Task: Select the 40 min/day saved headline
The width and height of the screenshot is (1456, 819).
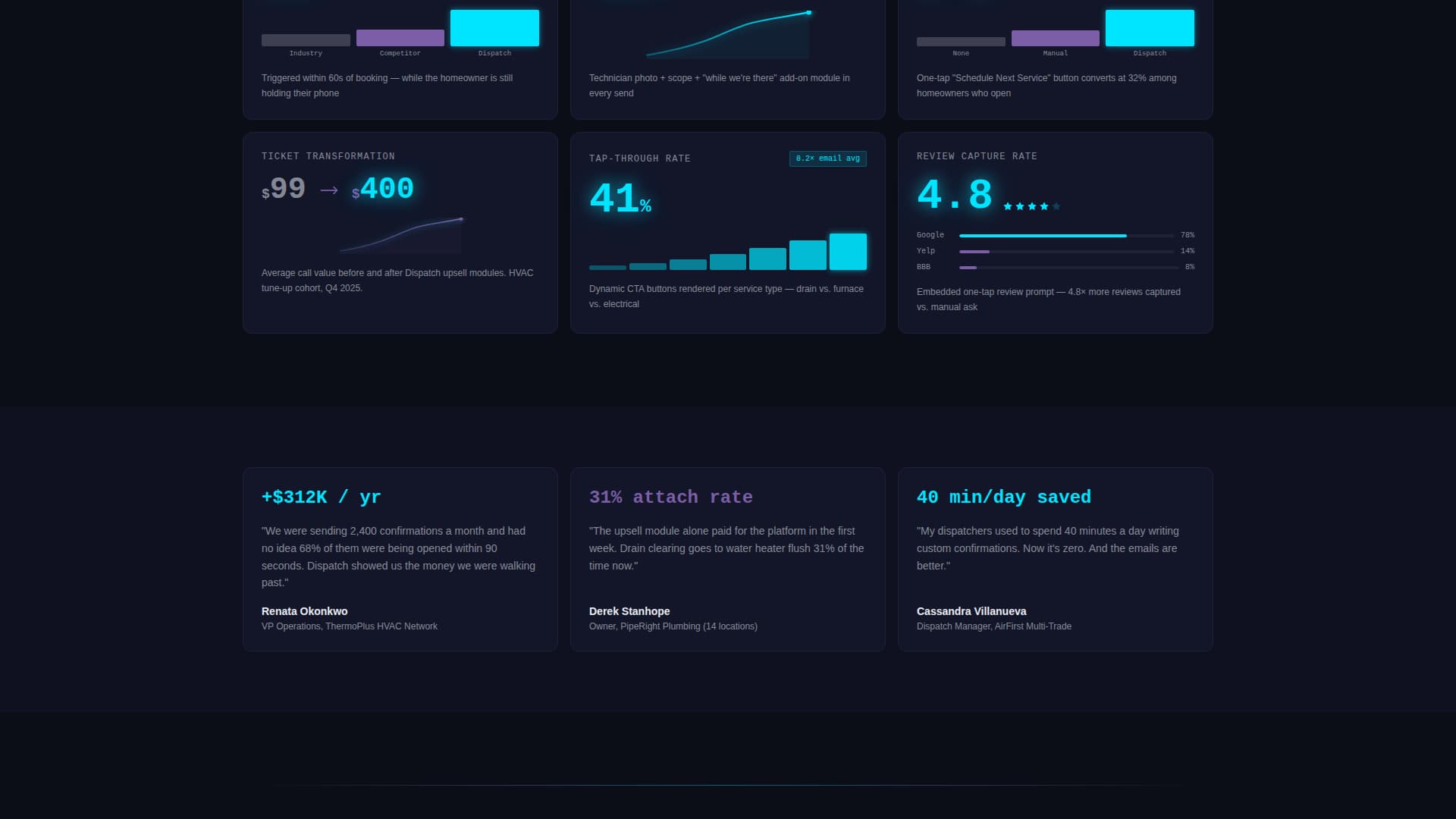Action: pos(1004,497)
